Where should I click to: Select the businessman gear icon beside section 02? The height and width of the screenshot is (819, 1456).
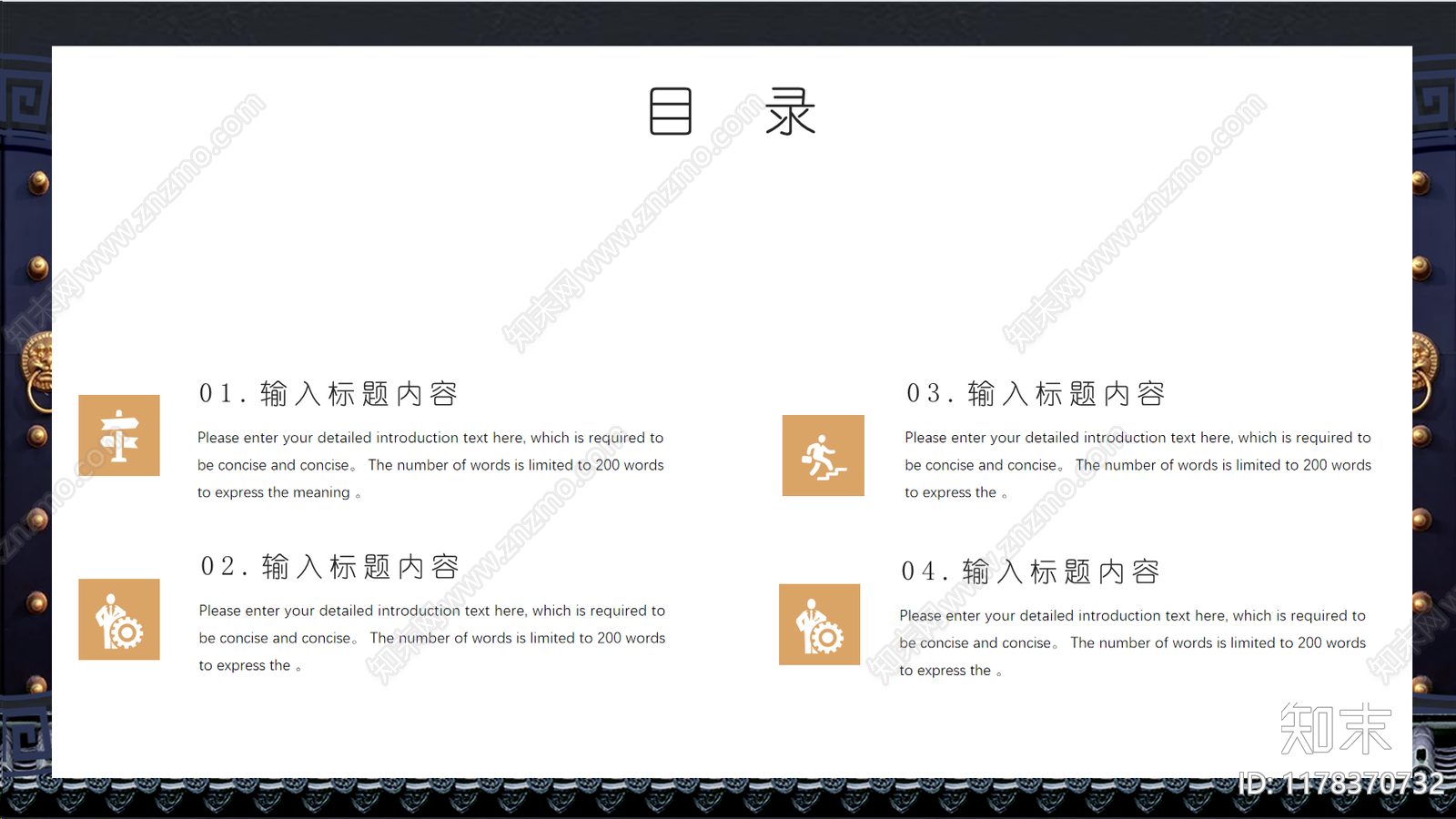pos(119,620)
